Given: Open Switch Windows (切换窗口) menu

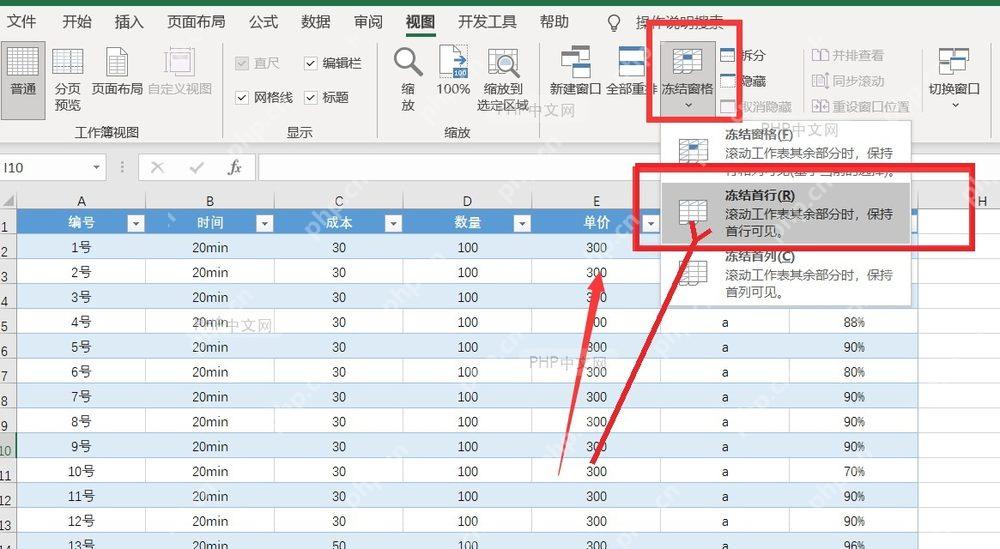Looking at the screenshot, I should 954,78.
